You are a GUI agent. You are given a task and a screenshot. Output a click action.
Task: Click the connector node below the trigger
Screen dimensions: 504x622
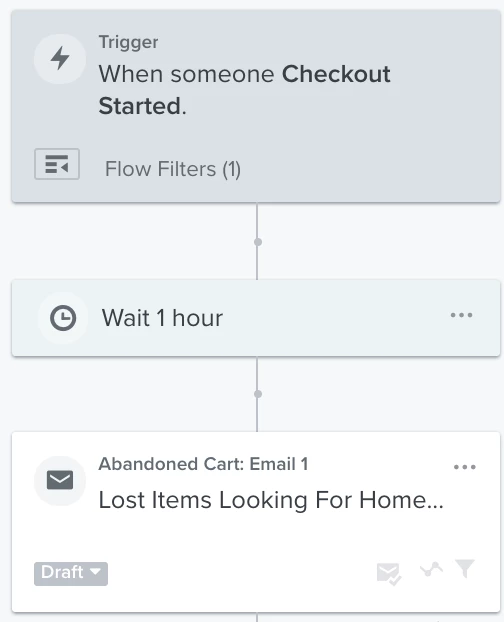(x=257, y=242)
